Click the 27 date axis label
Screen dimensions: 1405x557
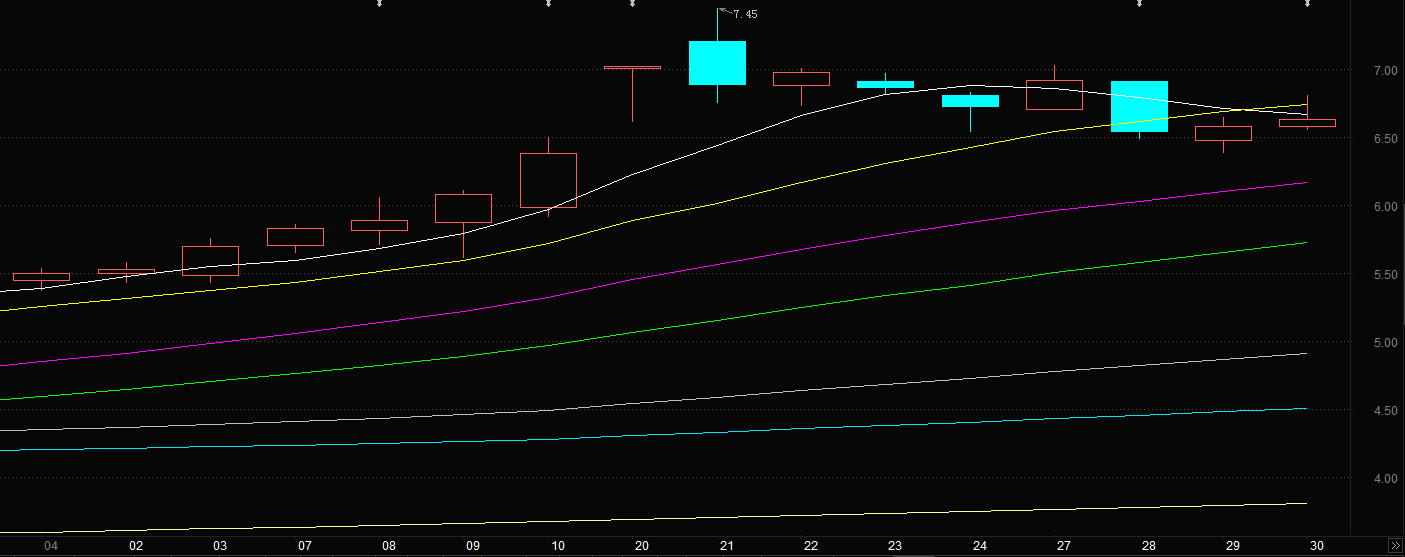(1064, 546)
